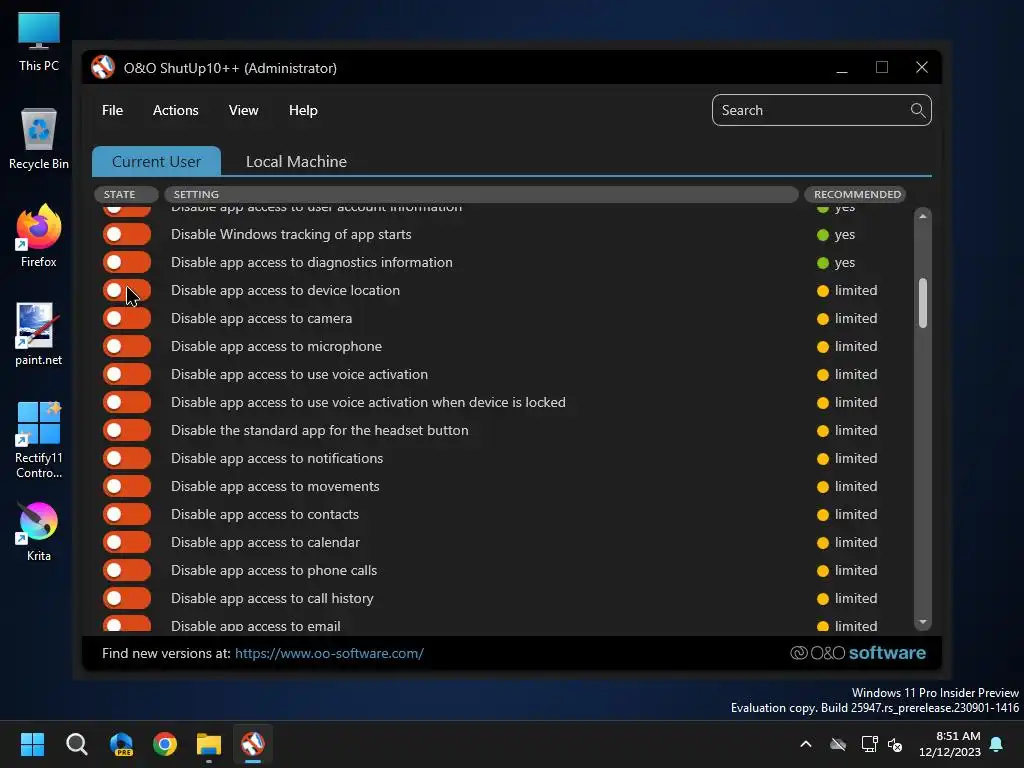The height and width of the screenshot is (768, 1024).
Task: Switch to the Local Machine tab
Action: (296, 161)
